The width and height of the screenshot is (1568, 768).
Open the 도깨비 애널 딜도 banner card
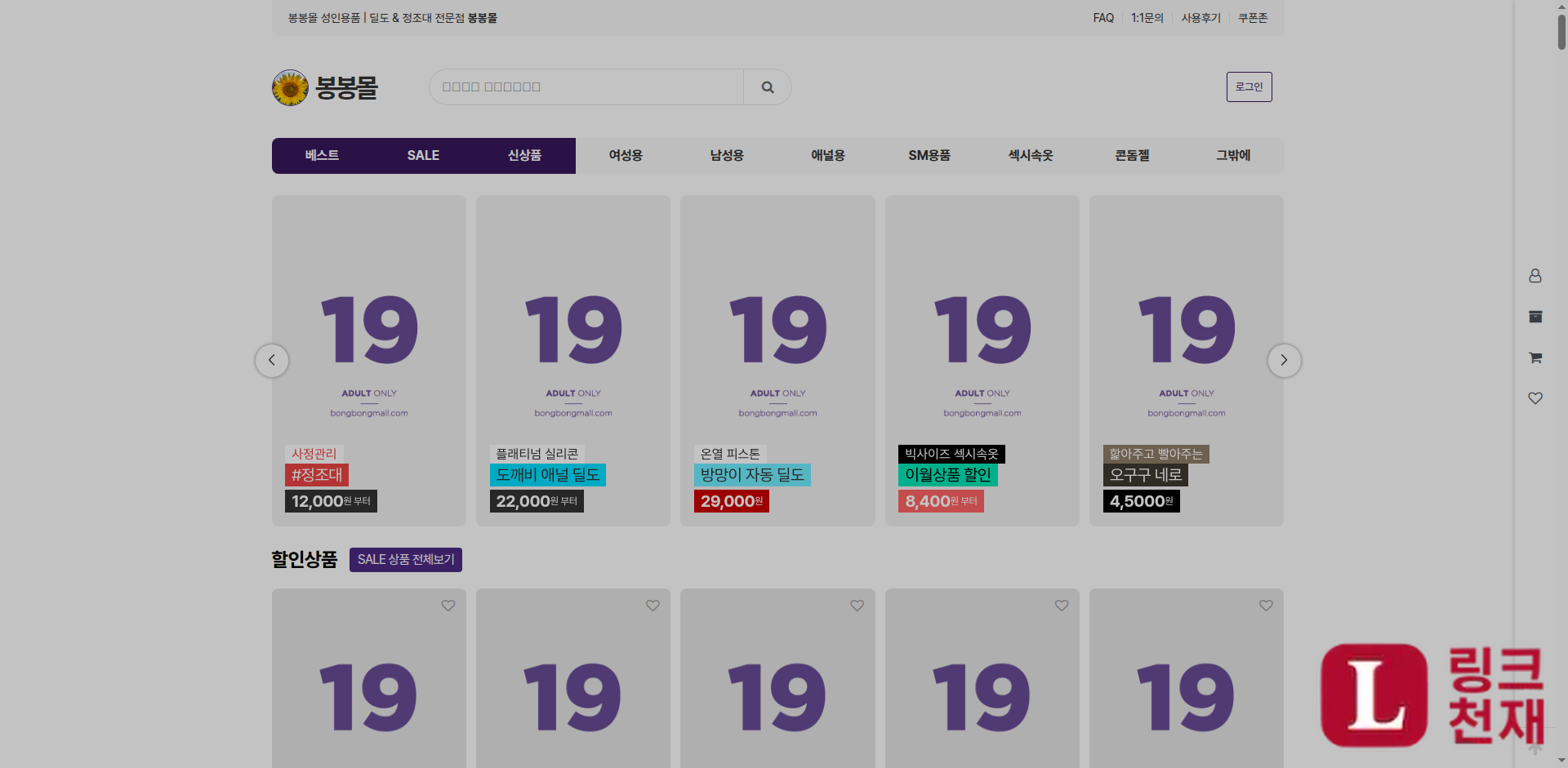(x=573, y=361)
